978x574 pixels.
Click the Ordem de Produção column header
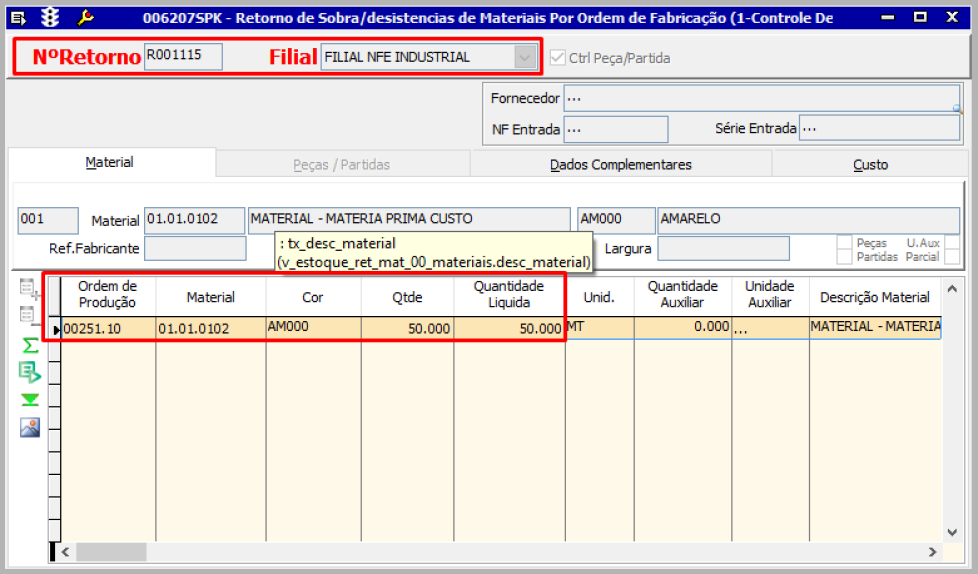(x=108, y=294)
